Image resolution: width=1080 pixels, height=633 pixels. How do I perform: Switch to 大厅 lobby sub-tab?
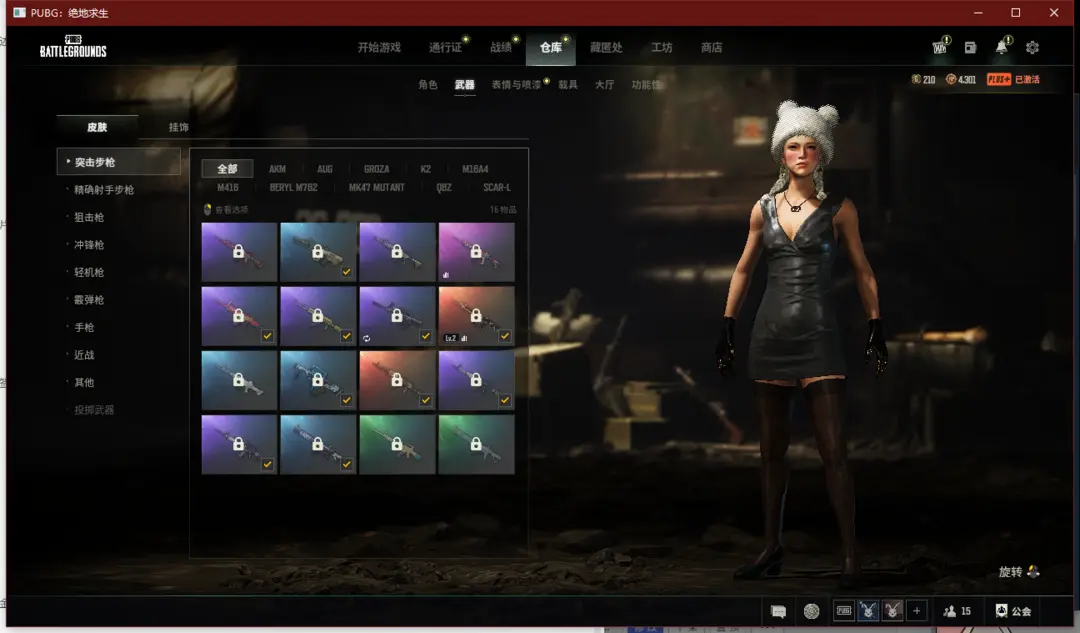[604, 85]
